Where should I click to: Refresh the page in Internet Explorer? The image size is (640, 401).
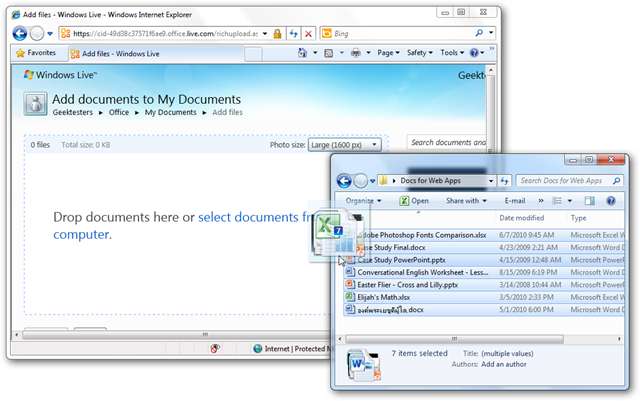click(x=293, y=34)
